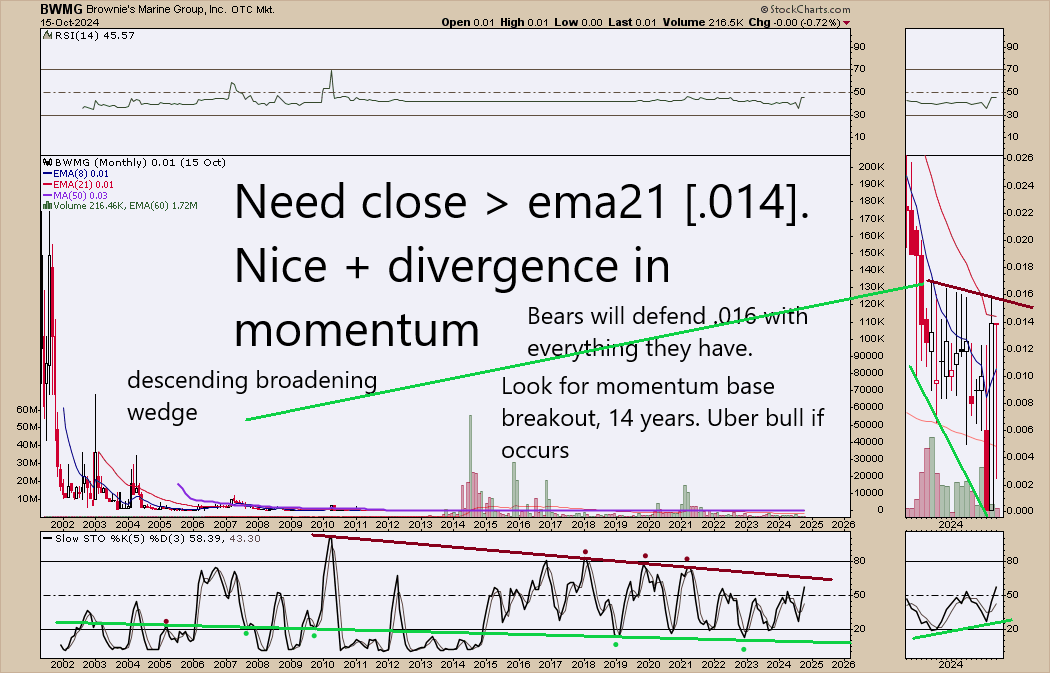Click the 60M left axis label

(x=27, y=410)
